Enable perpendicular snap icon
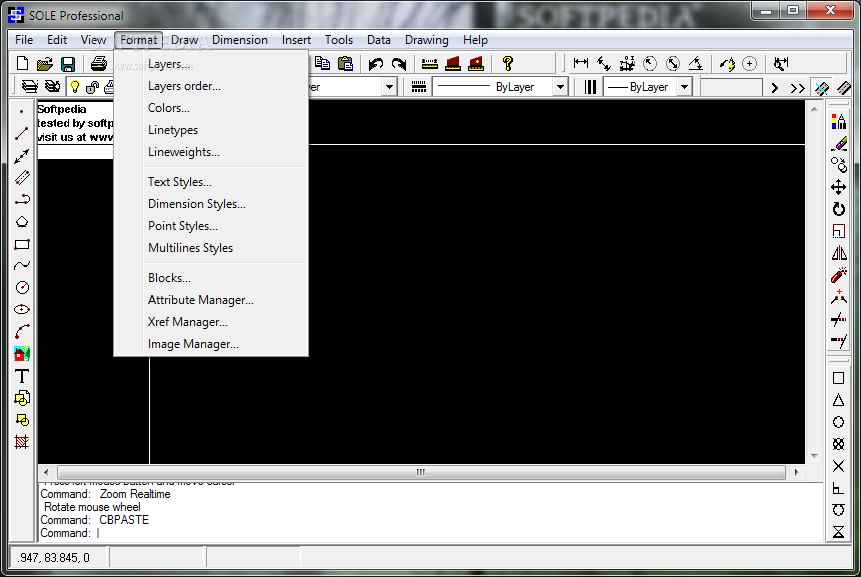The width and height of the screenshot is (861, 577). coord(838,488)
